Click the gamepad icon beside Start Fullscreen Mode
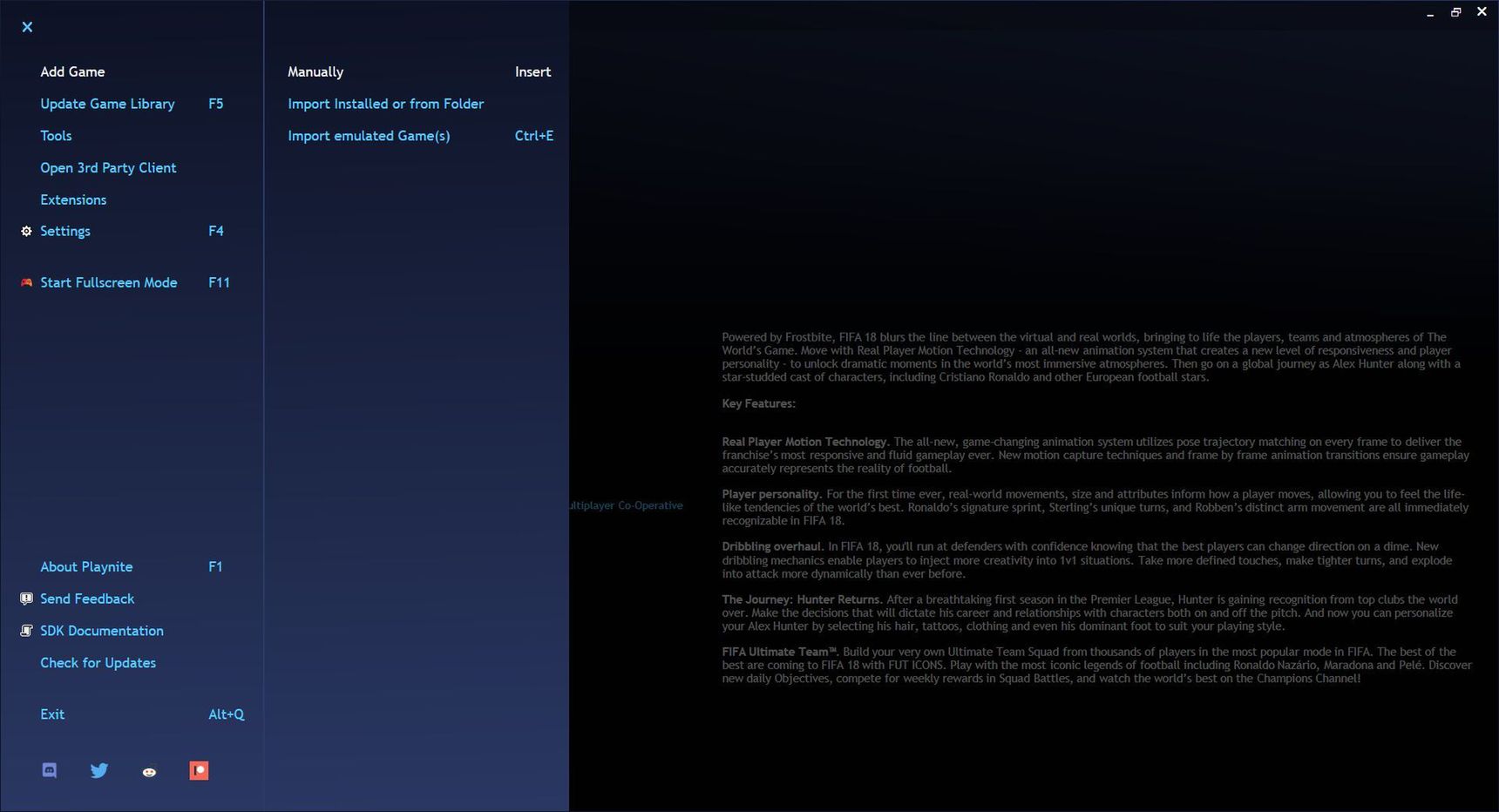Viewport: 1499px width, 812px height. click(x=26, y=282)
